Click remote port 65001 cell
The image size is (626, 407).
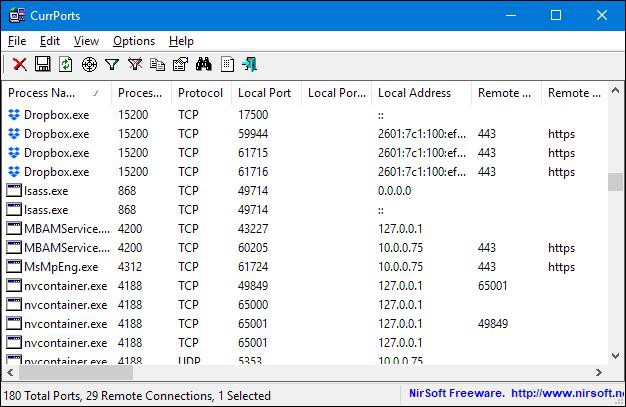[x=493, y=286]
